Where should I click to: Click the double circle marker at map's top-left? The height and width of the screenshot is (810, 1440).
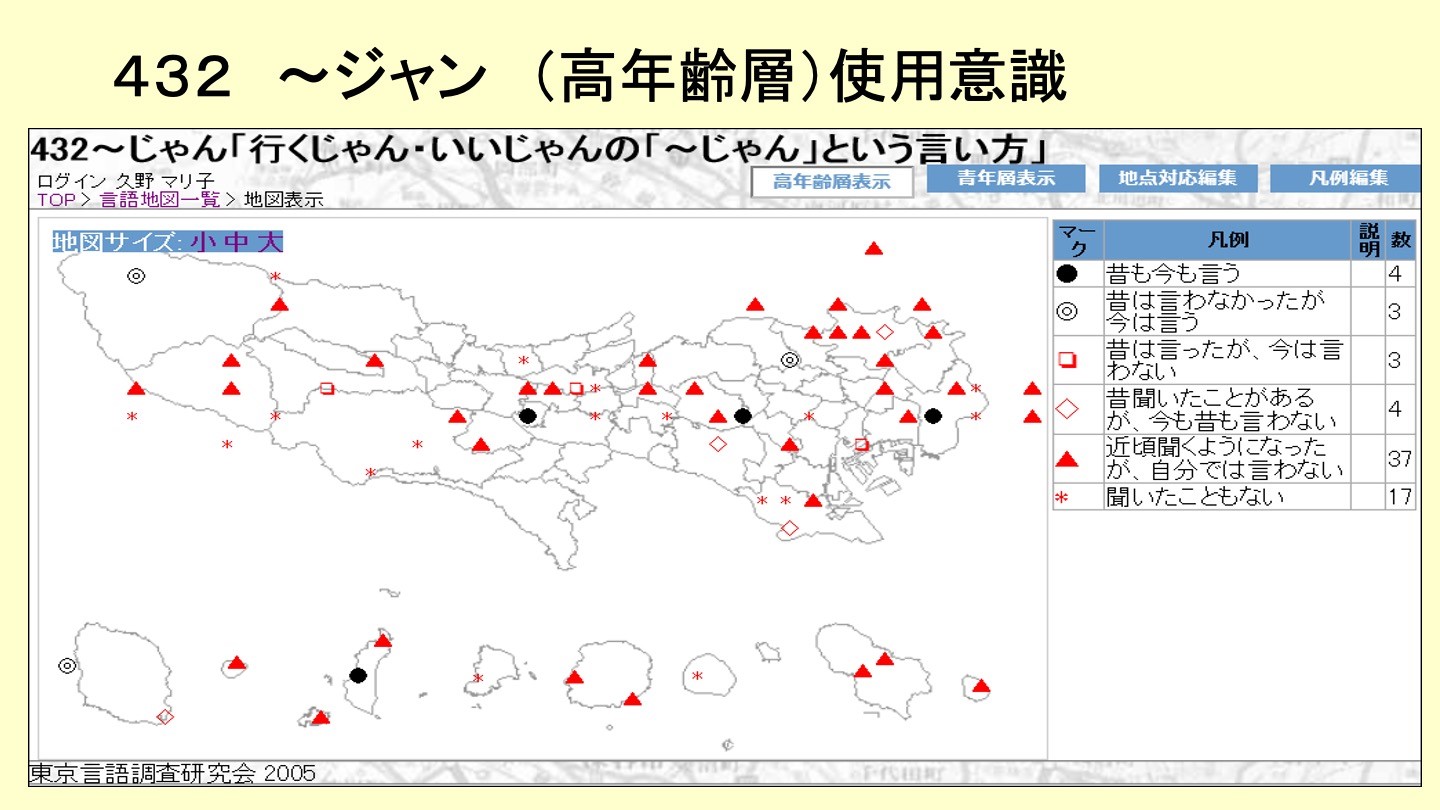click(136, 276)
